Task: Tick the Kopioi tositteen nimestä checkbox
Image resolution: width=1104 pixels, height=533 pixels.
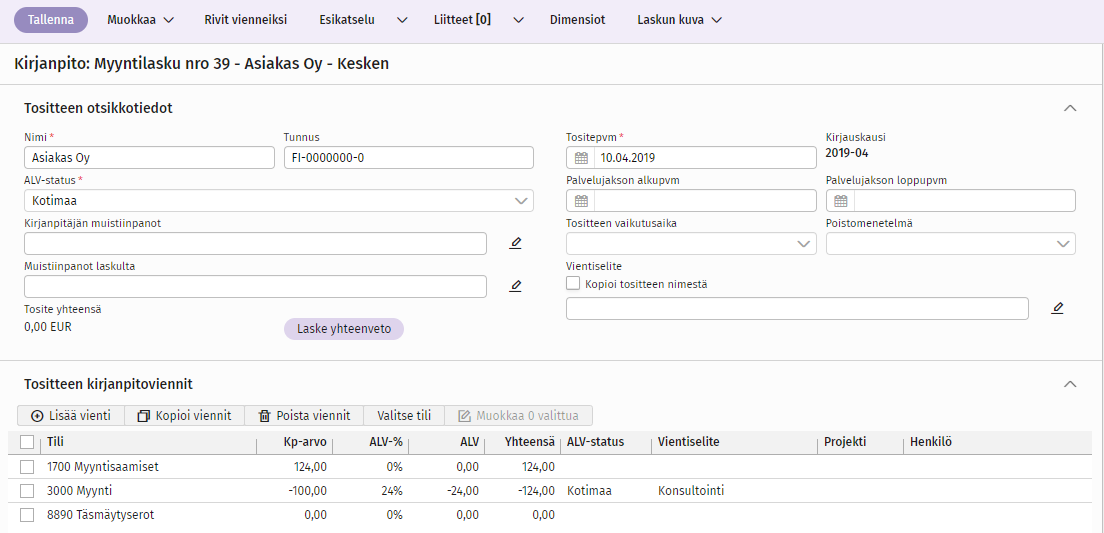Action: 573,284
